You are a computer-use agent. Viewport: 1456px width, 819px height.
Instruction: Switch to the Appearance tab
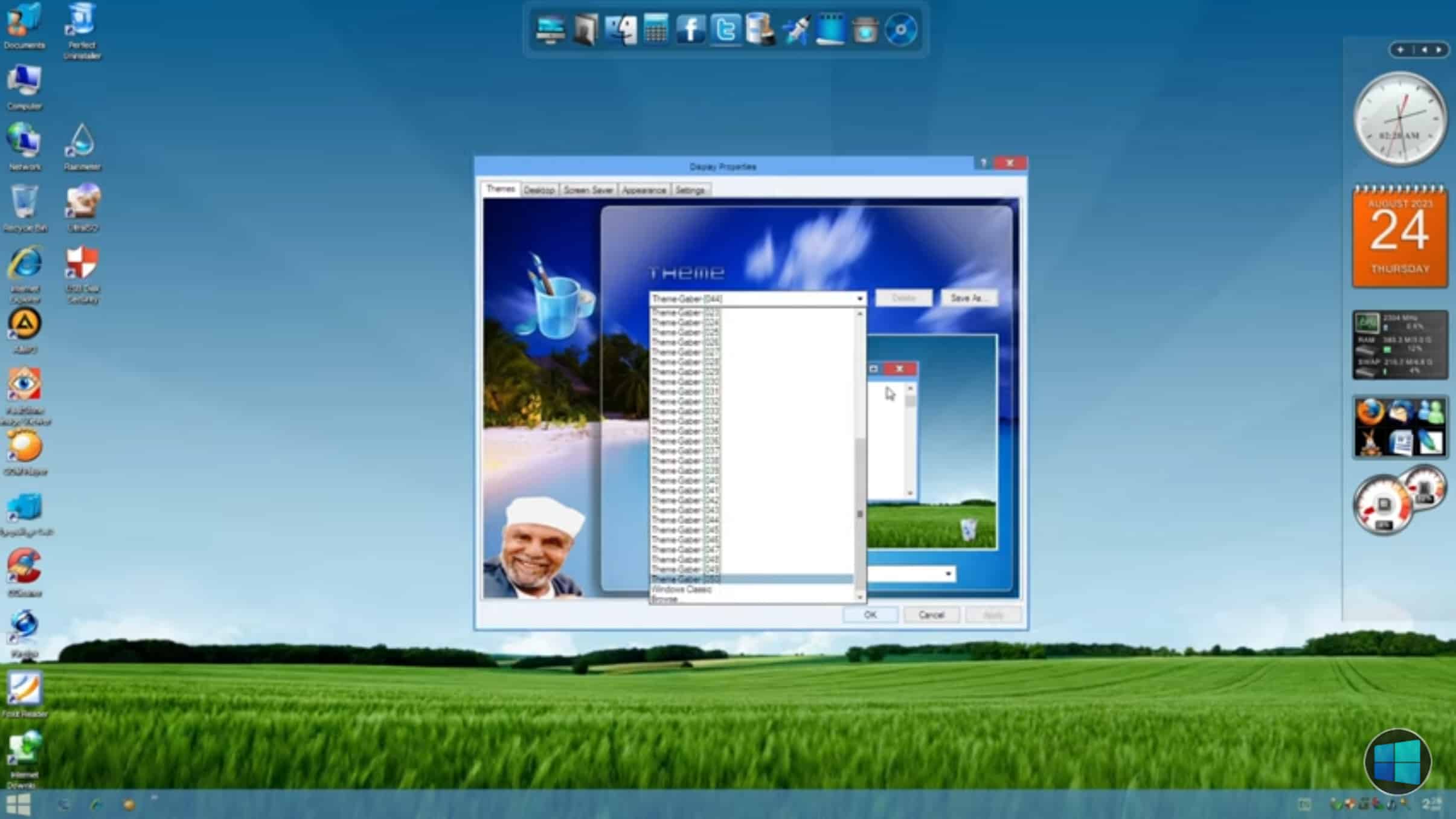tap(644, 189)
